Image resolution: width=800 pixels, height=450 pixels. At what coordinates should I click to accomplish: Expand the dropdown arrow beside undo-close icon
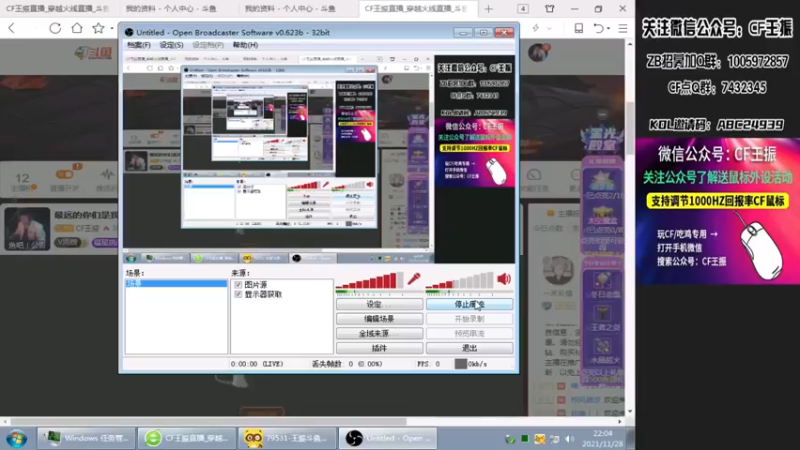(x=608, y=29)
